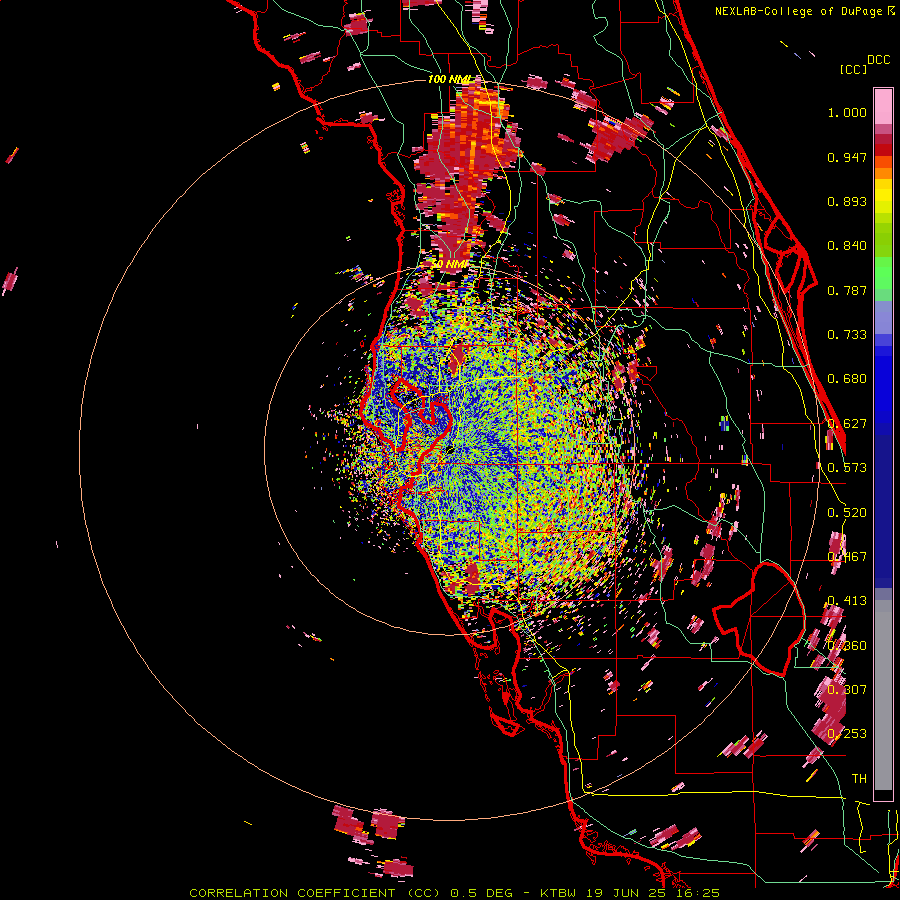Image resolution: width=900 pixels, height=900 pixels.
Task: Select the 0.733 legend value
Action: [x=847, y=335]
